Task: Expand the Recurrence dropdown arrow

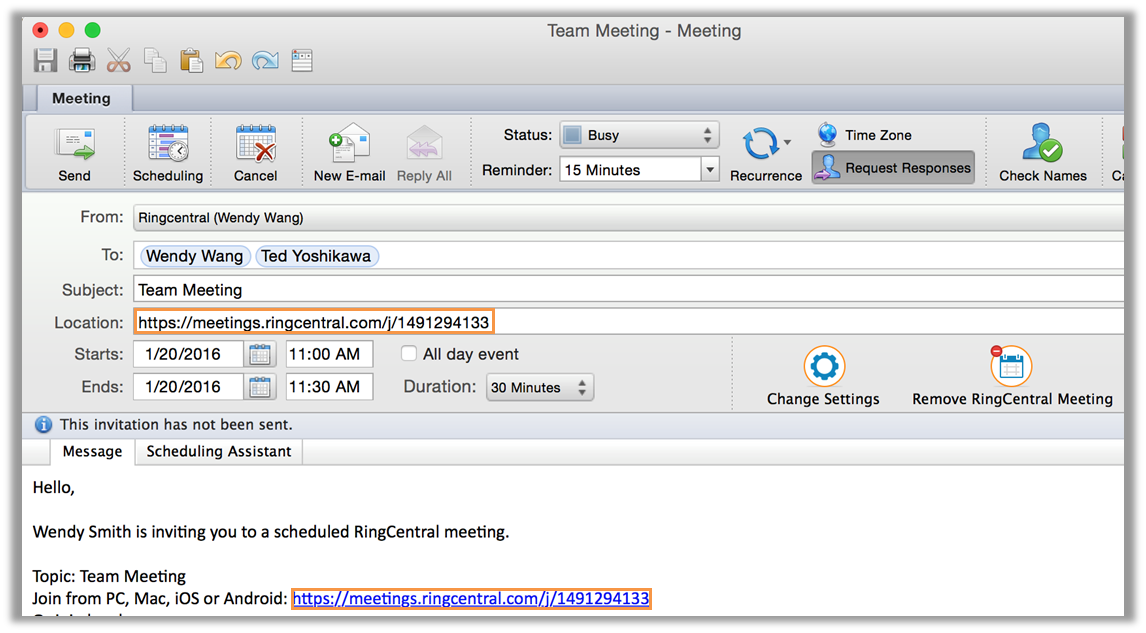Action: click(787, 143)
